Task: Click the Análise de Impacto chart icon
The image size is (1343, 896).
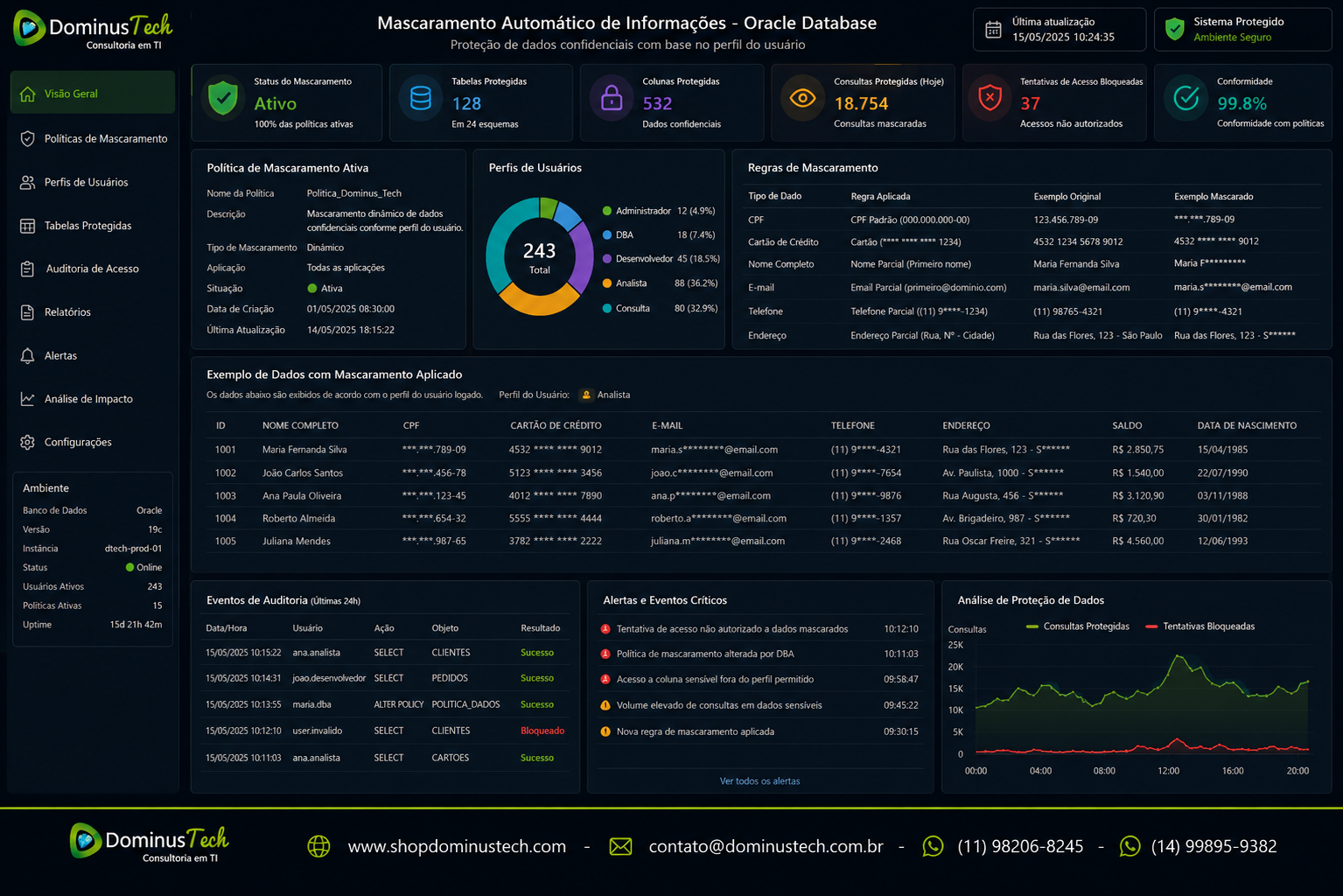Action: (x=28, y=399)
